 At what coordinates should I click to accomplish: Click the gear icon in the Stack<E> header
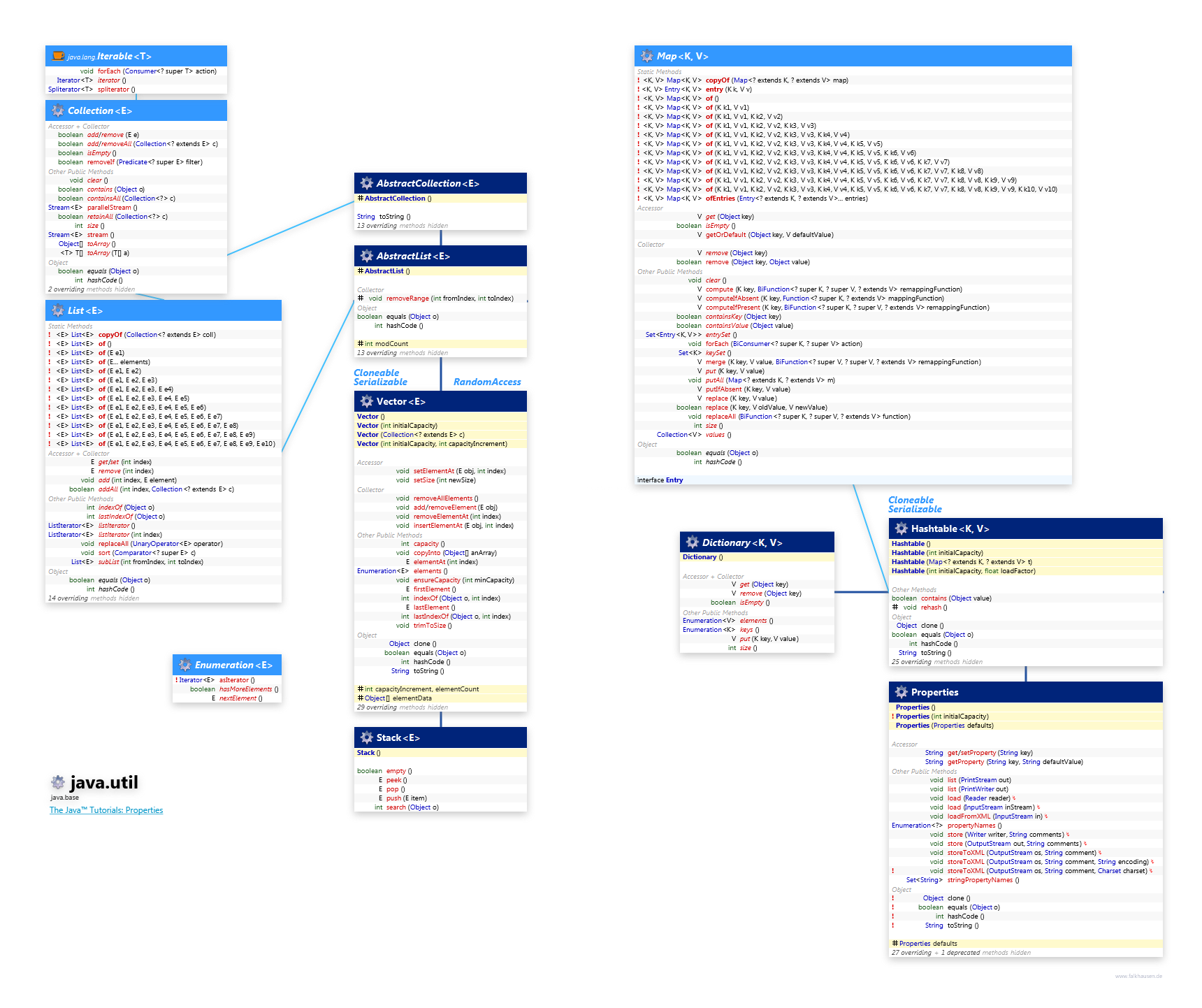(x=366, y=737)
